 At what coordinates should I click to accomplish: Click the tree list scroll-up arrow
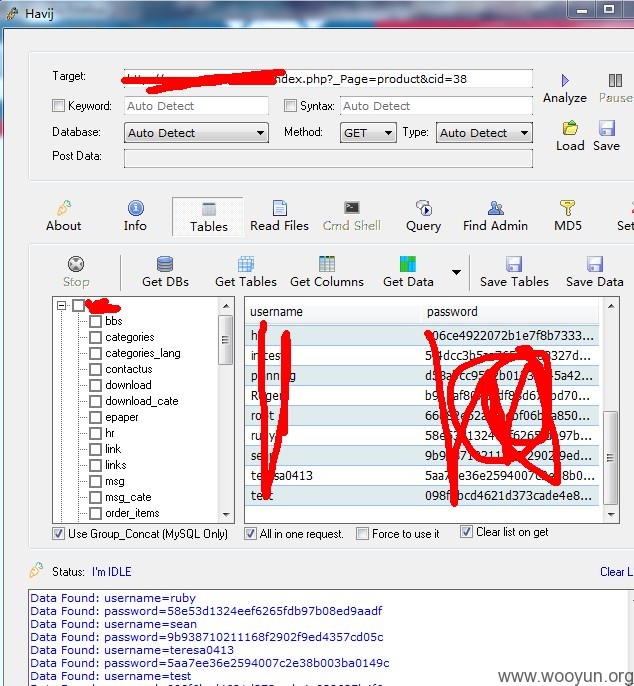tap(226, 306)
